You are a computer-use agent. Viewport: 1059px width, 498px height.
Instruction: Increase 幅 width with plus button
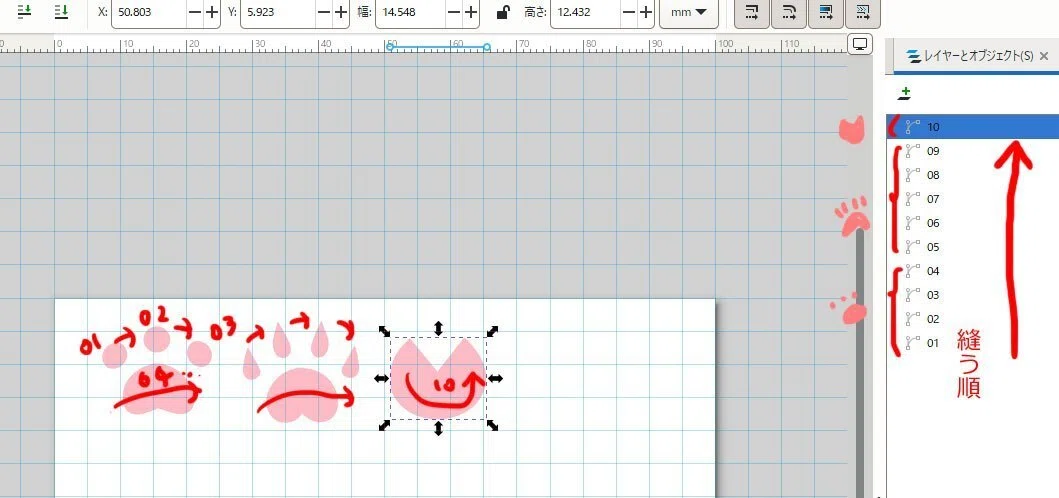point(471,12)
